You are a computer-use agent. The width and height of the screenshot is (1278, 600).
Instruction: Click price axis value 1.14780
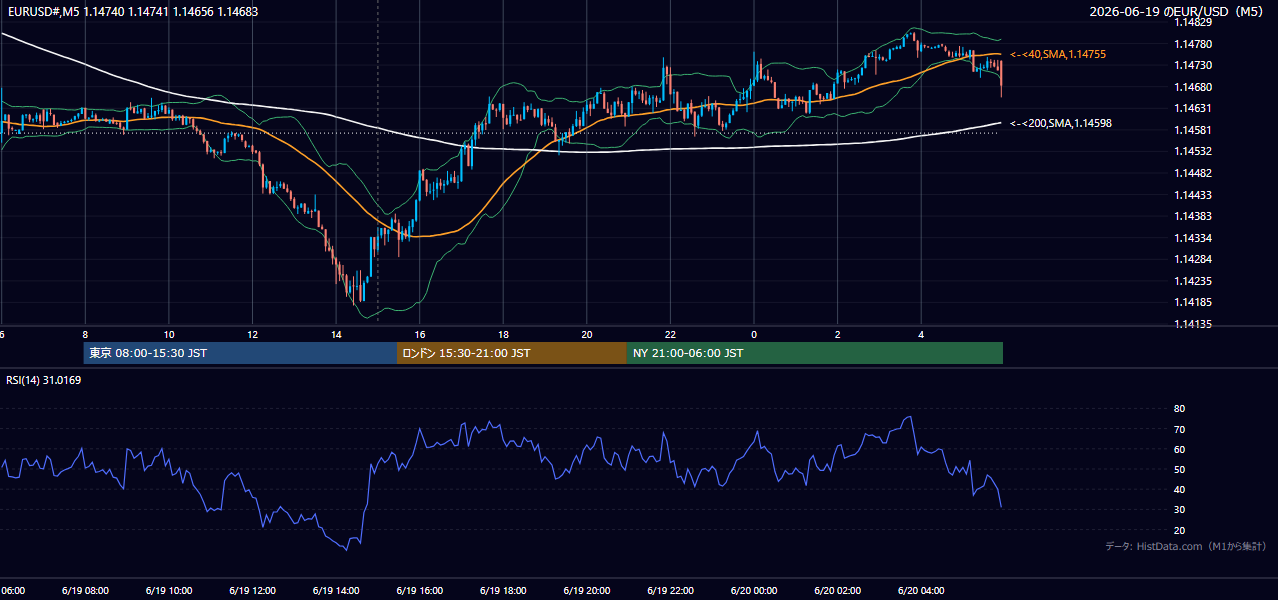(x=1192, y=44)
